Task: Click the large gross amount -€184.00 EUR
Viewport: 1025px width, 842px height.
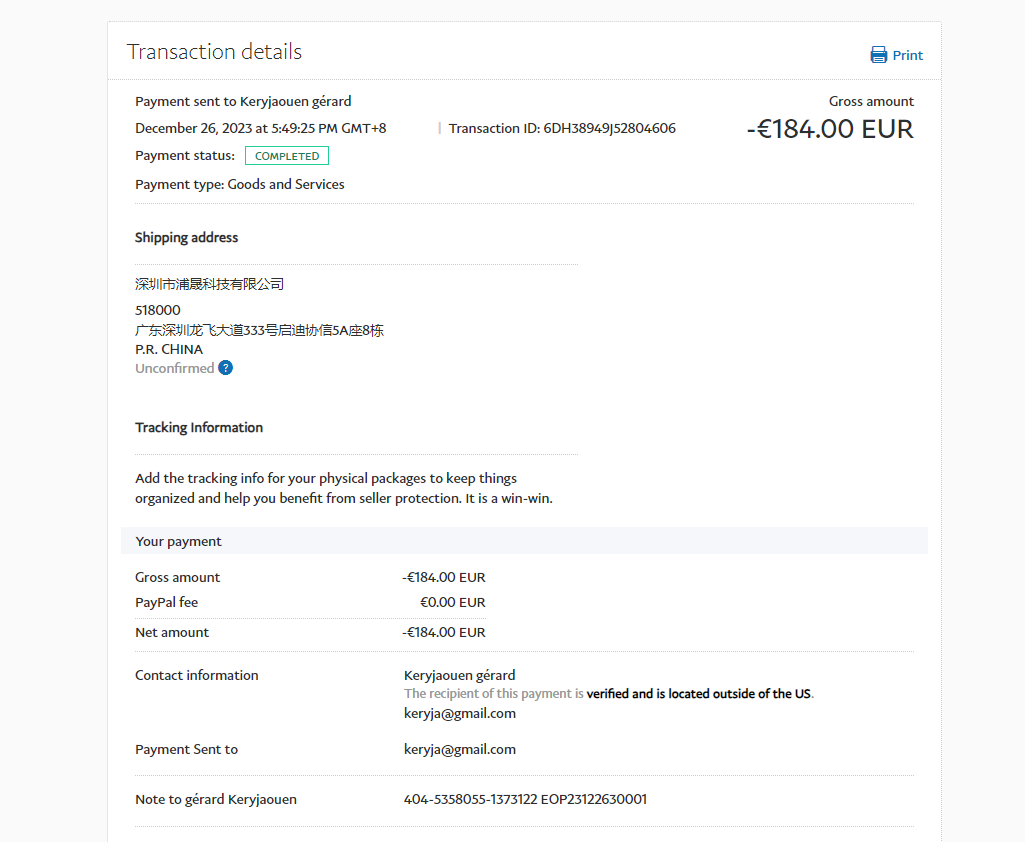Action: [x=830, y=129]
